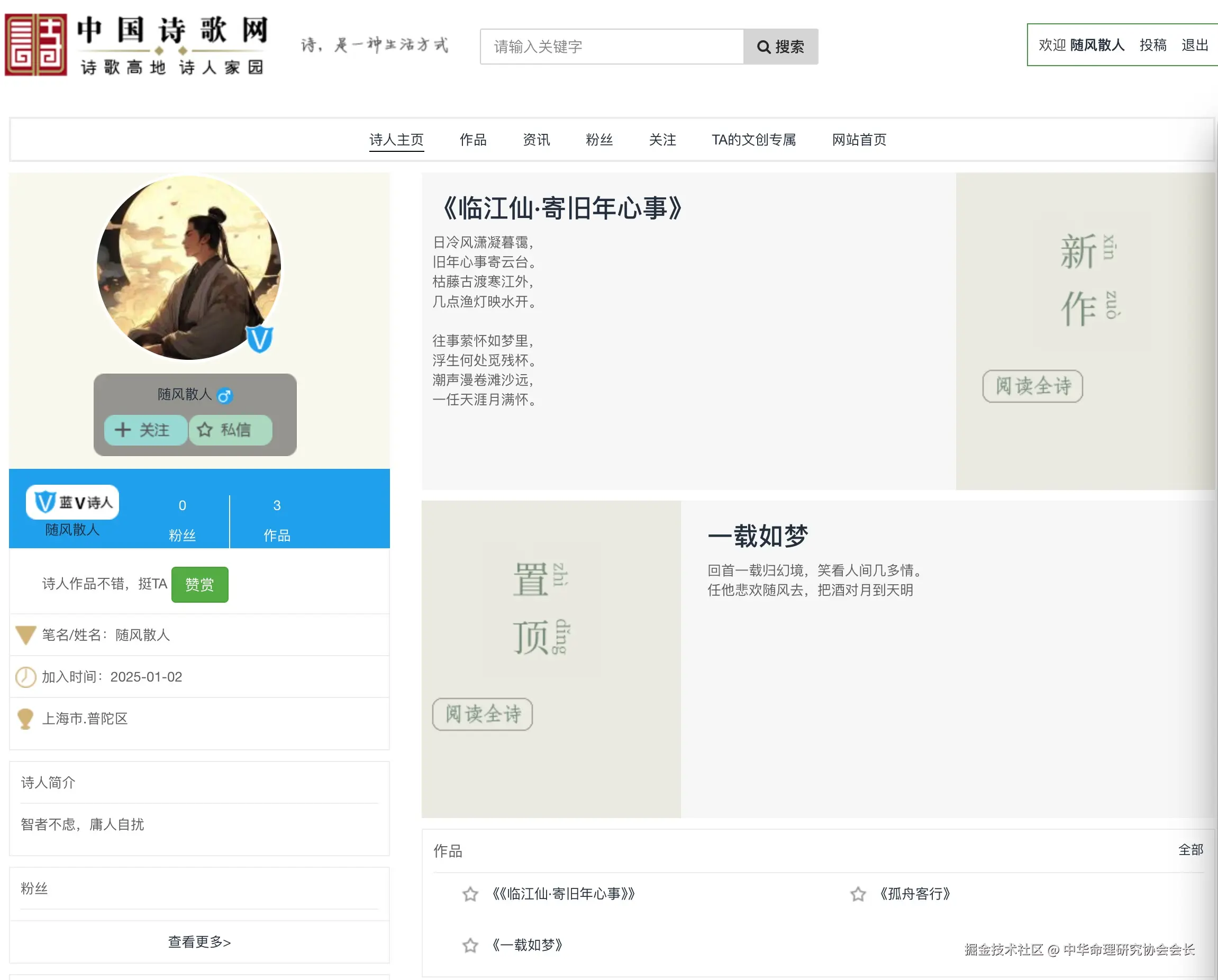
Task: Favorite the poem 《临江仙·寄旧年心事》
Action: tap(470, 894)
